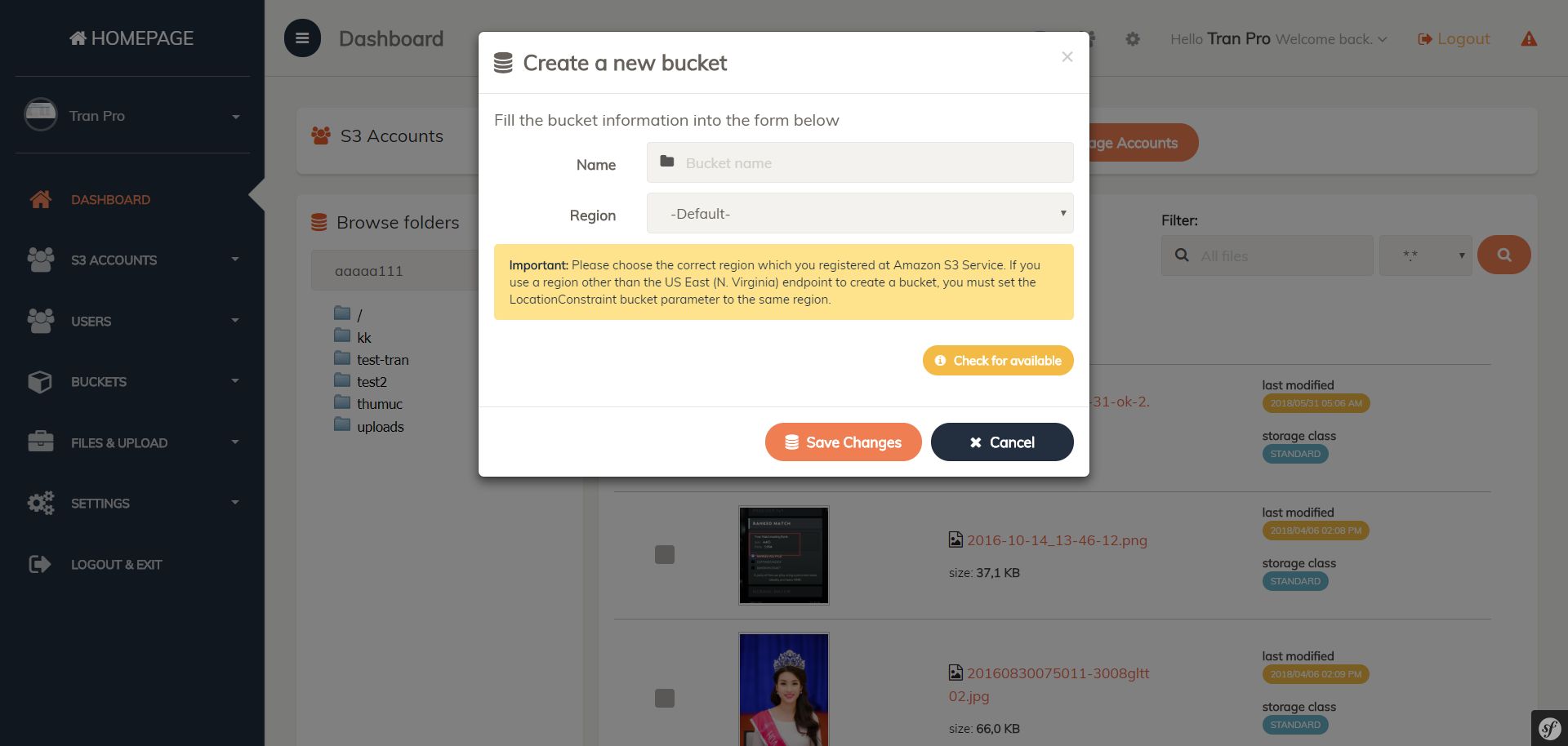The width and height of the screenshot is (1568, 746).
Task: Click the hamburger menu toggle icon
Action: 302,38
